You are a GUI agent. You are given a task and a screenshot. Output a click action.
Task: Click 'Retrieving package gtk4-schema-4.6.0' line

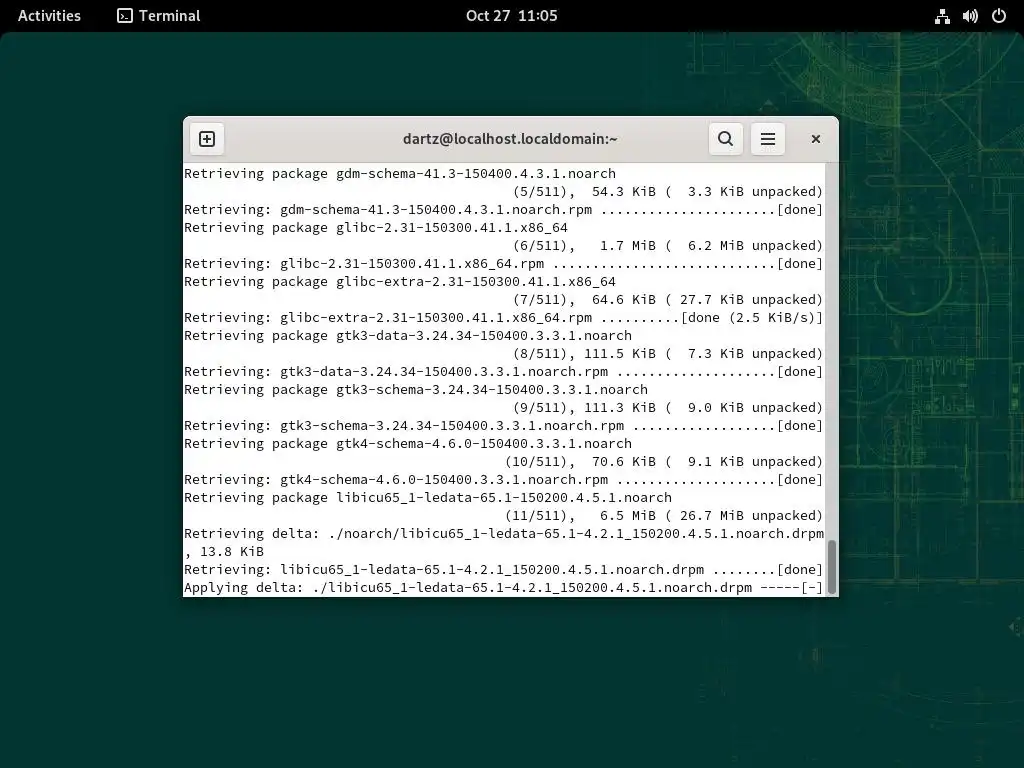408,444
